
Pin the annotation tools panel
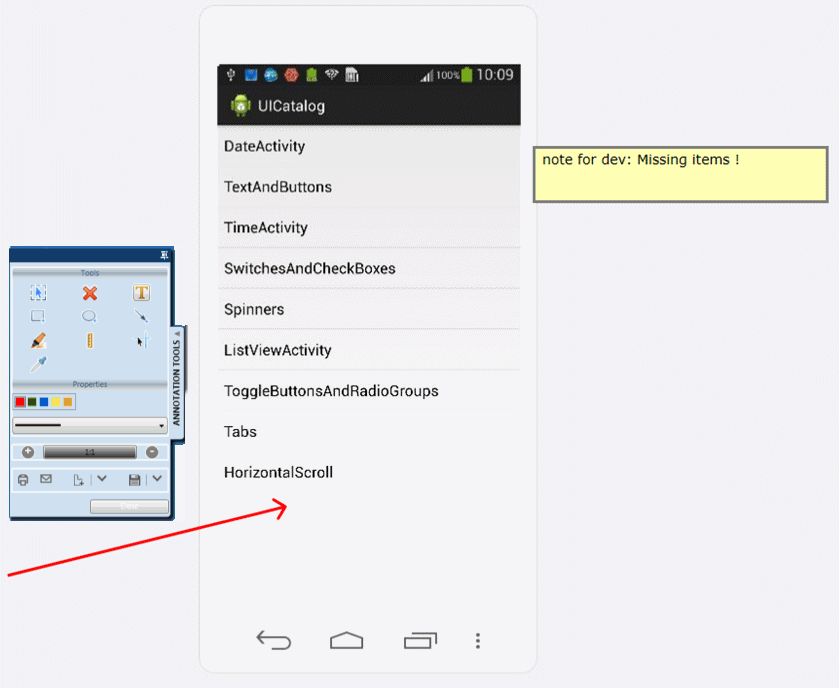tap(165, 256)
